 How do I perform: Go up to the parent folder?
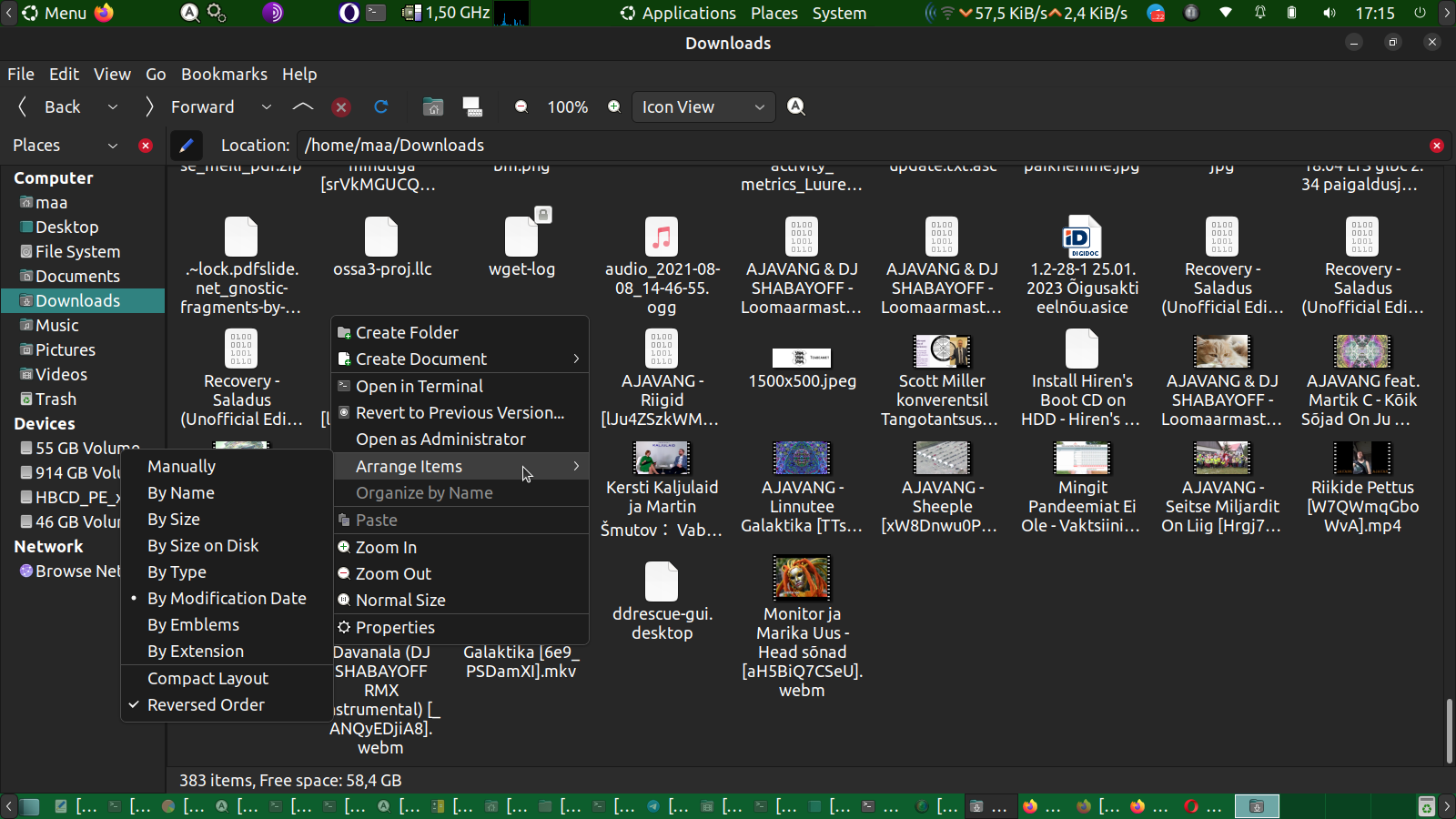pos(303,107)
